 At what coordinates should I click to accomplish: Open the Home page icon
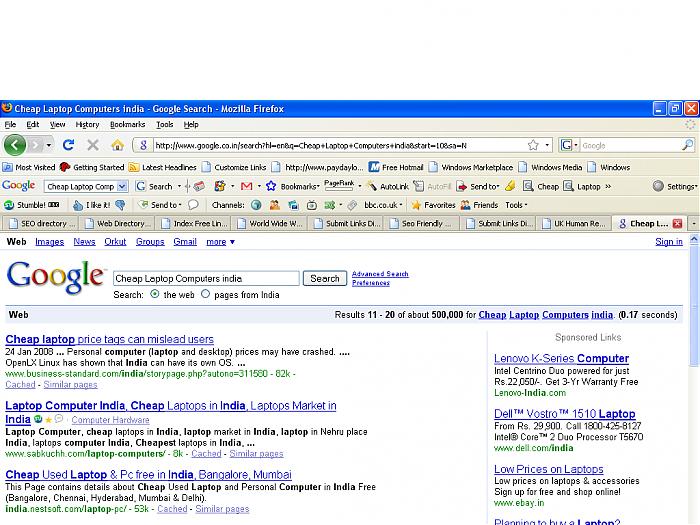tap(117, 145)
